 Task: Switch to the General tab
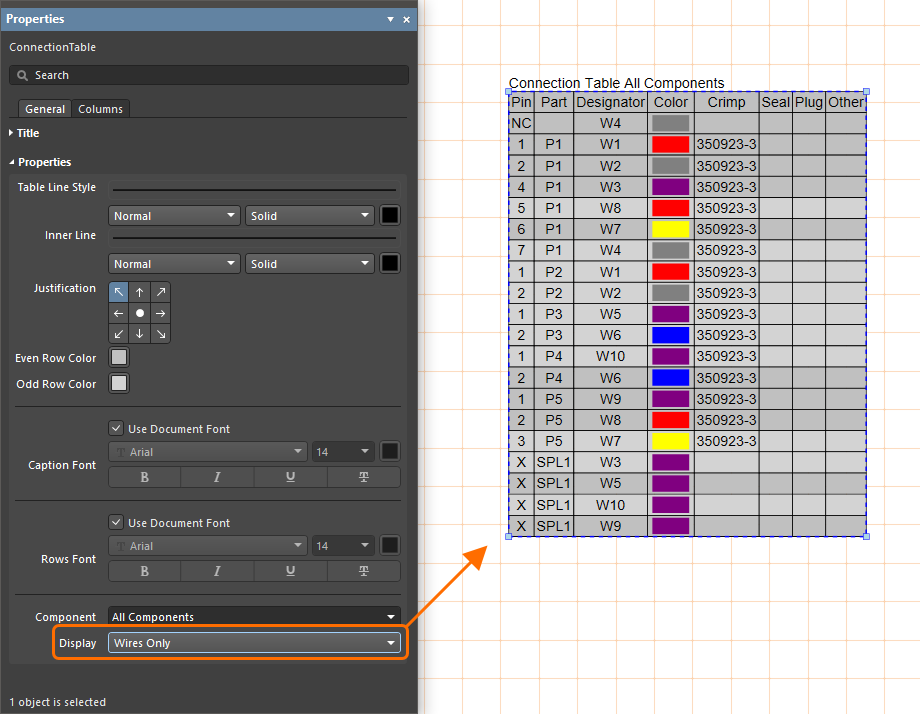pos(45,109)
